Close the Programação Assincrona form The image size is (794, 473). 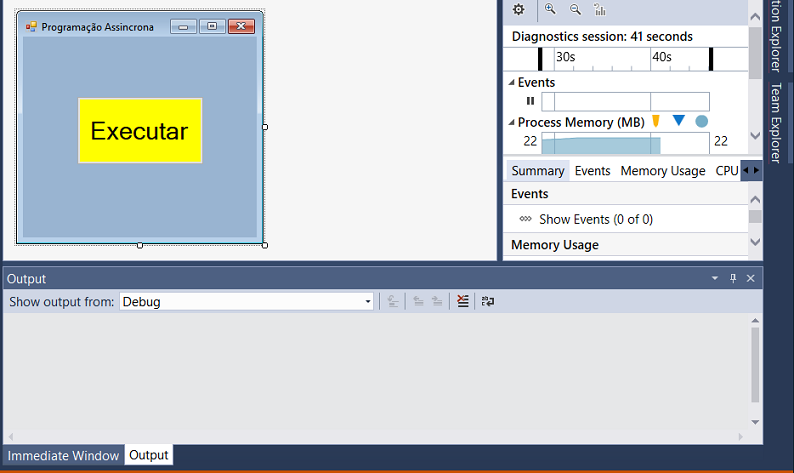point(241,26)
